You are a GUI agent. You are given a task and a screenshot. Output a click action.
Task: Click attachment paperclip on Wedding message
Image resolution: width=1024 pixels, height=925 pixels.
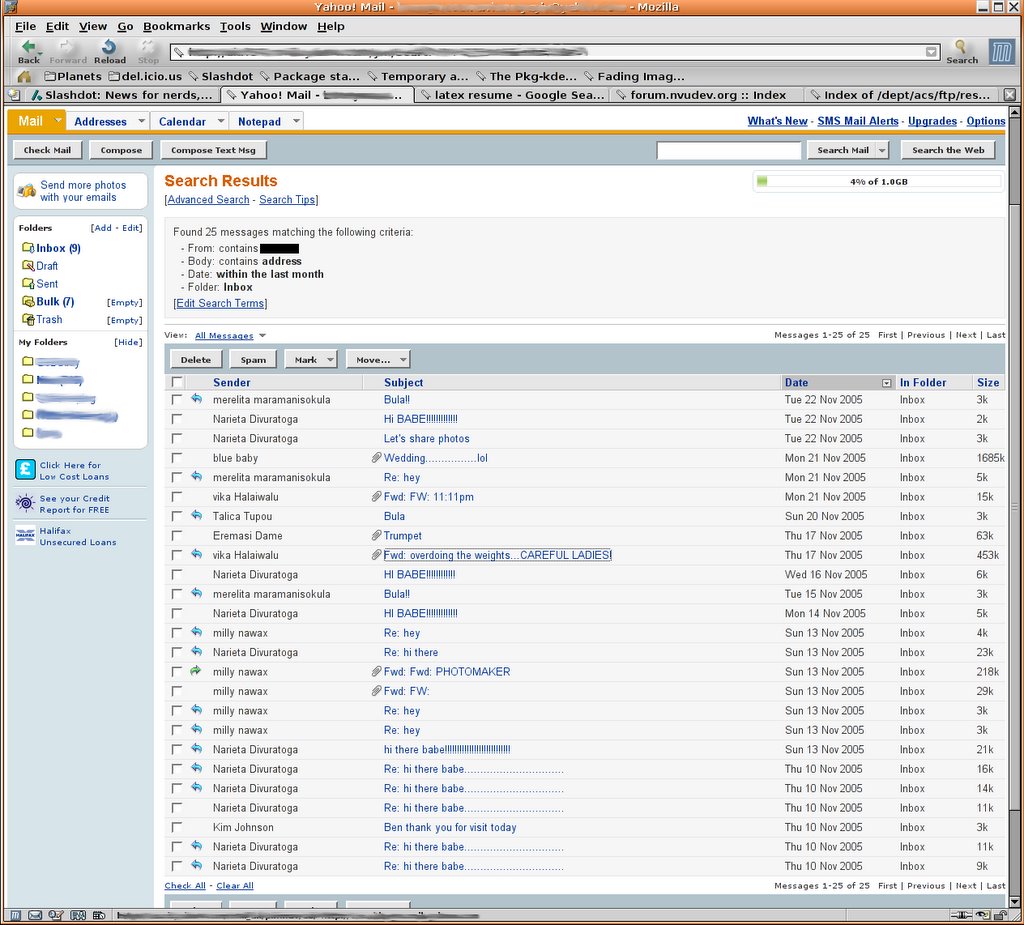(x=376, y=458)
